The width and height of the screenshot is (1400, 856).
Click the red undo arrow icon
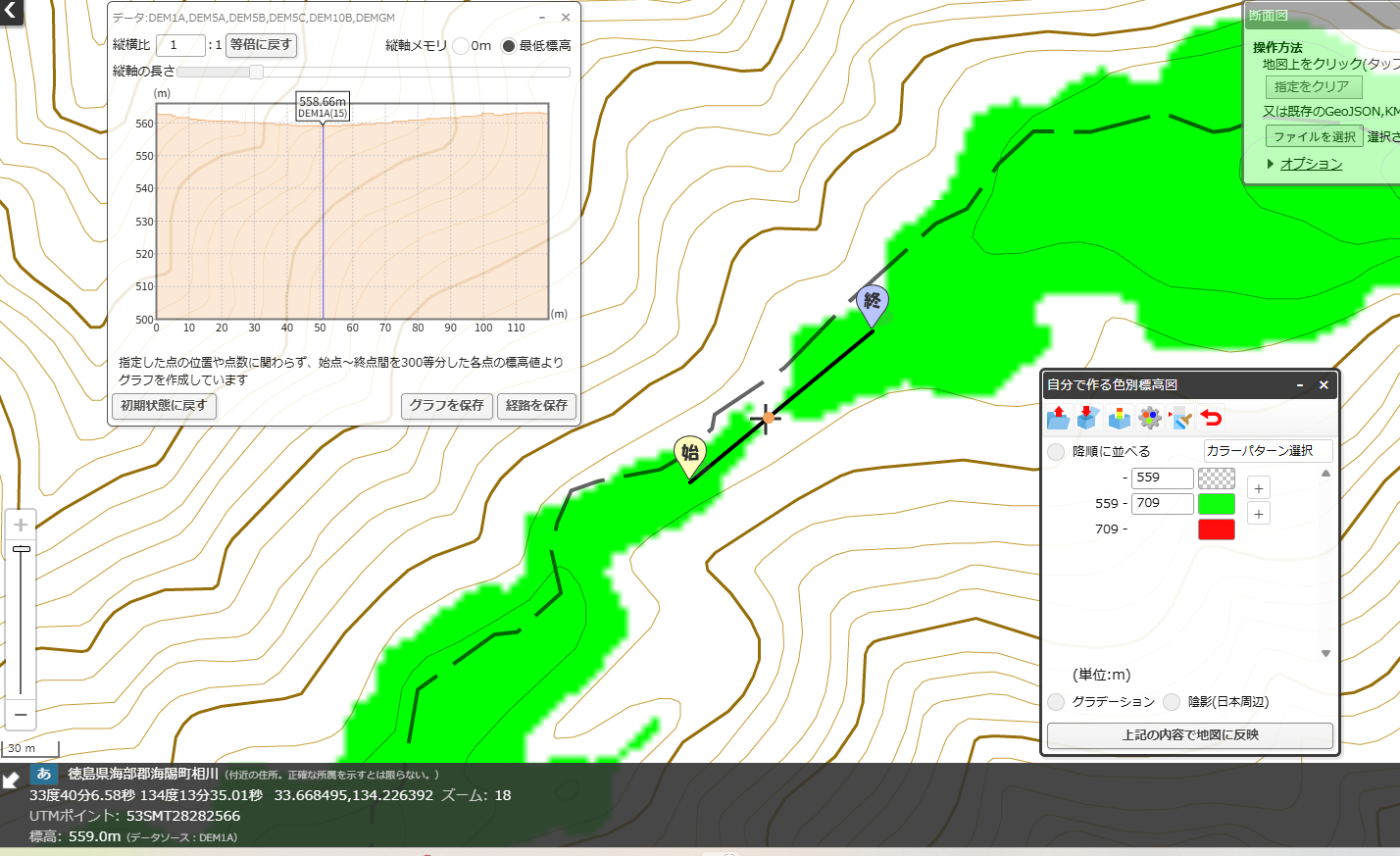click(1212, 419)
